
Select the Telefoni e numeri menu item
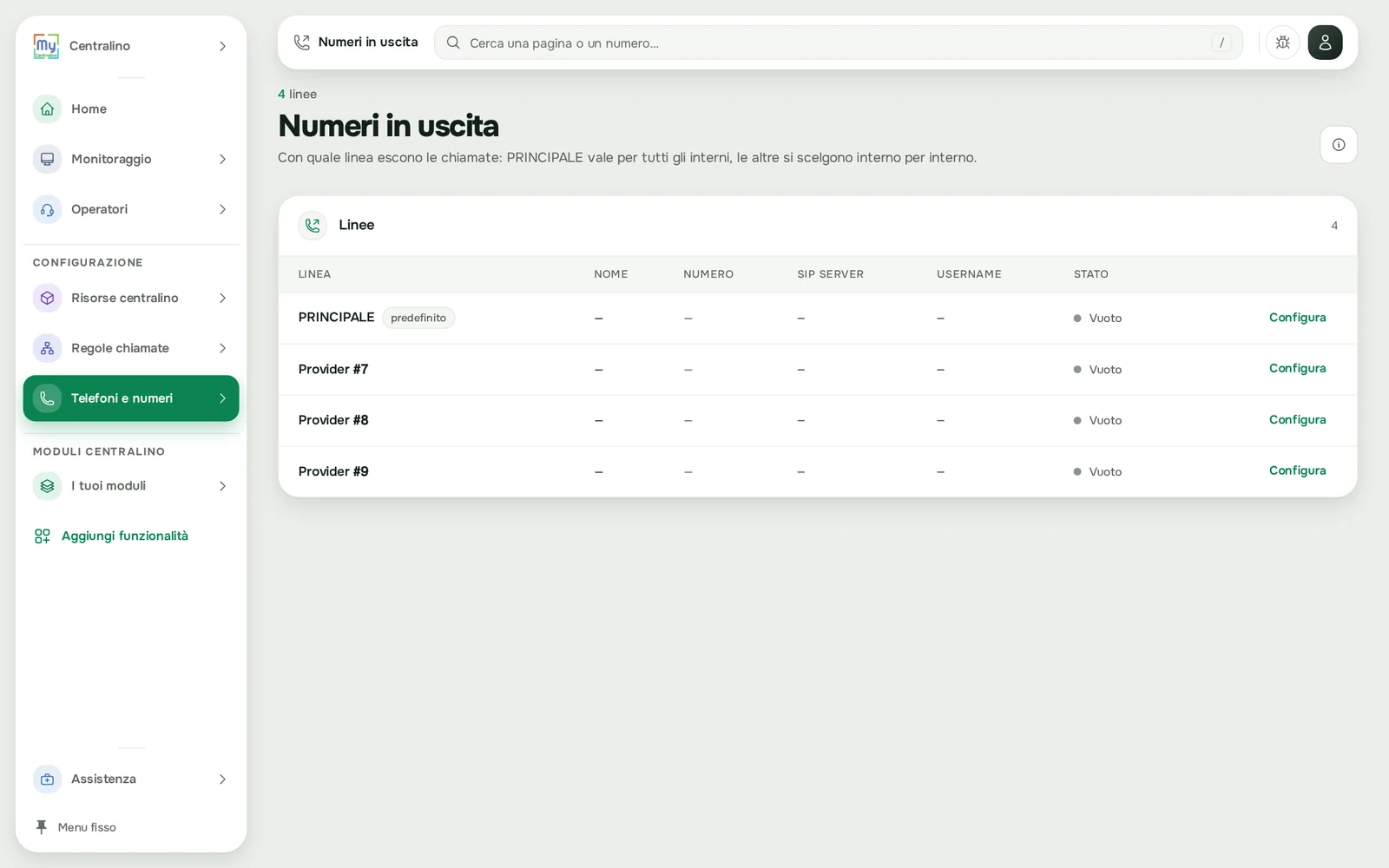click(131, 398)
